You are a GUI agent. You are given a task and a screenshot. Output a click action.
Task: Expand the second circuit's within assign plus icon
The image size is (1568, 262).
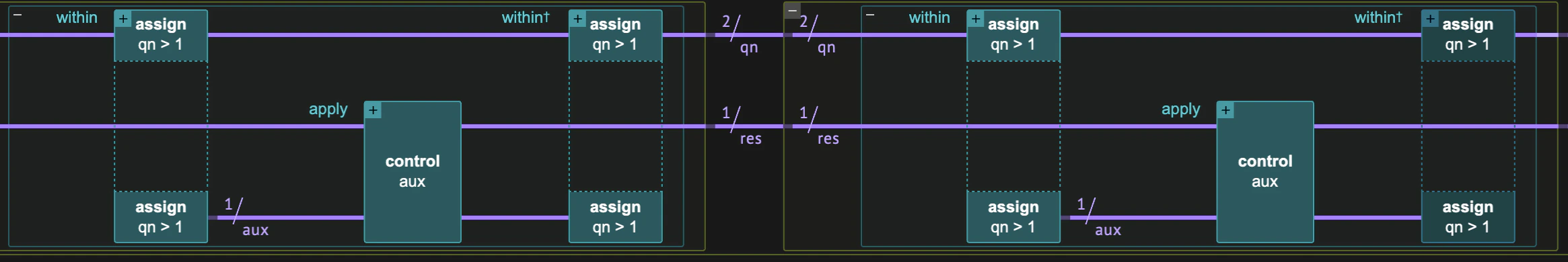[976, 19]
